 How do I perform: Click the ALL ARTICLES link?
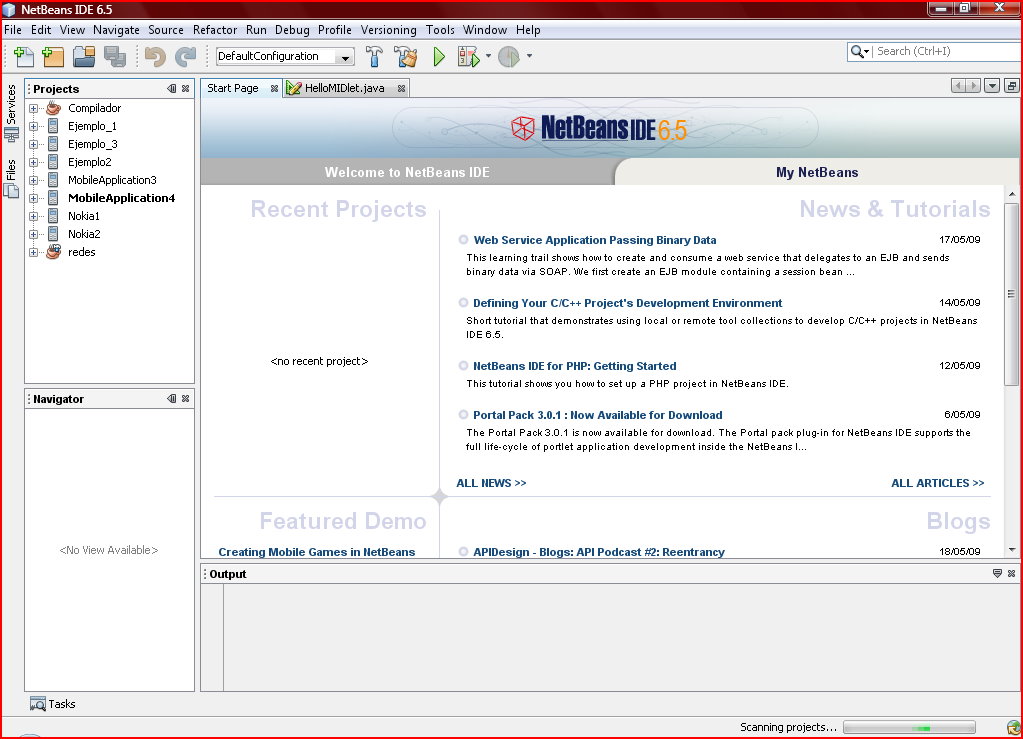(937, 483)
